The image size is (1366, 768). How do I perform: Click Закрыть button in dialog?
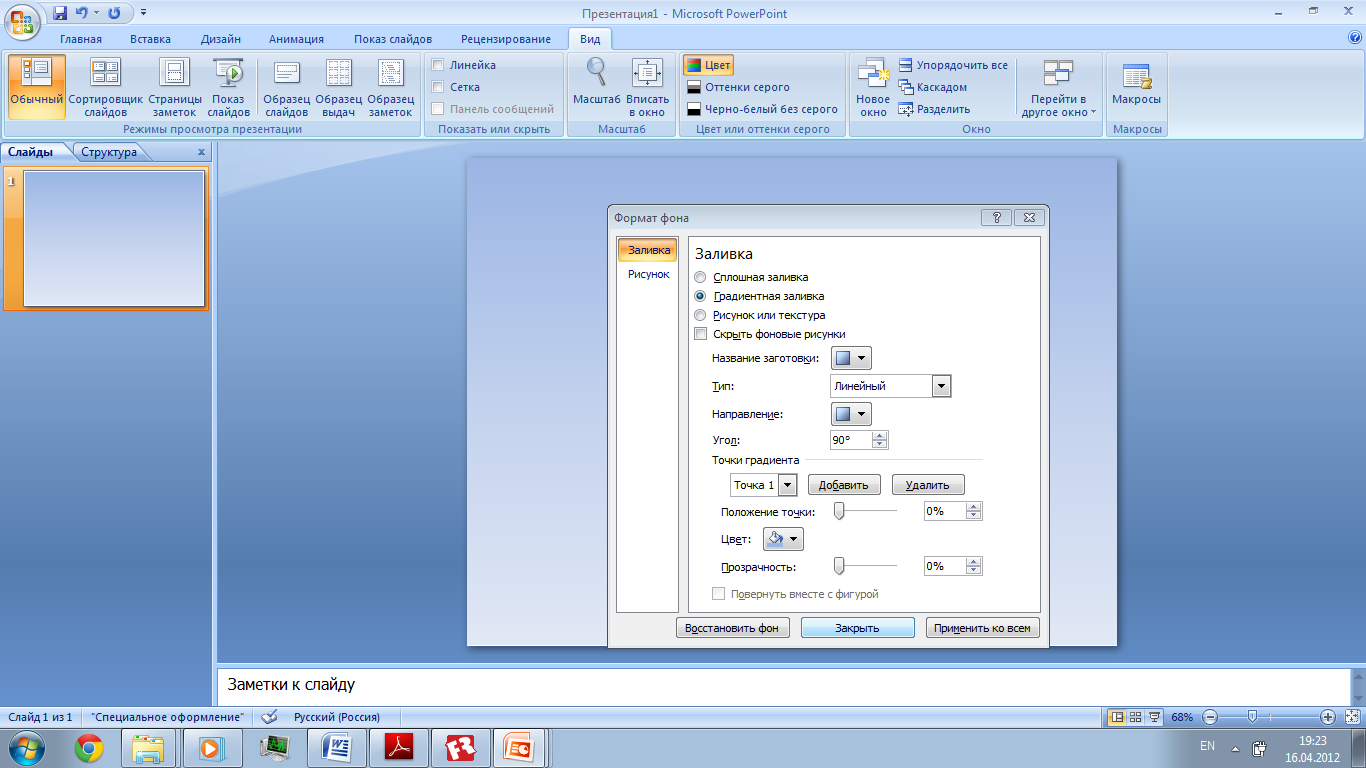click(x=857, y=628)
